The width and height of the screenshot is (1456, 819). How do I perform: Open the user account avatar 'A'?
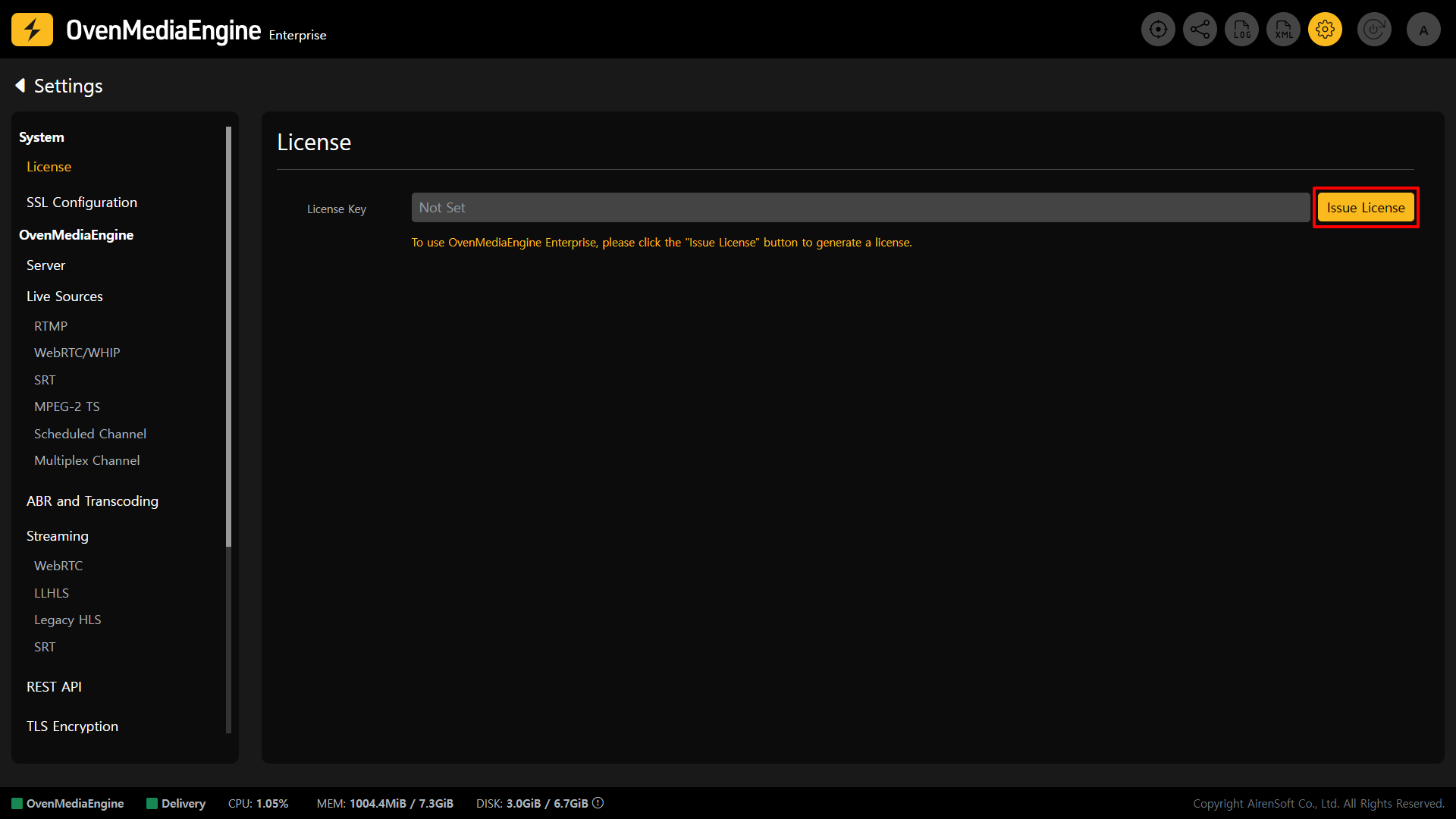pos(1423,30)
